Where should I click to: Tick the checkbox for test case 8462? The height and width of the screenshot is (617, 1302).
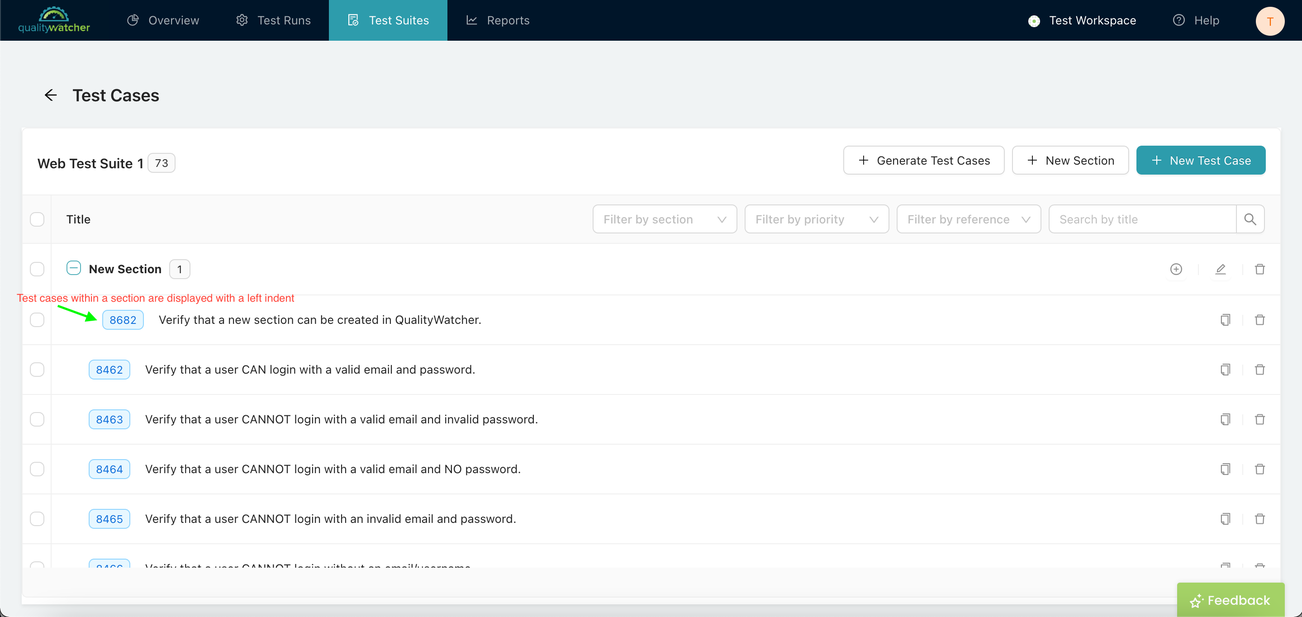[37, 370]
